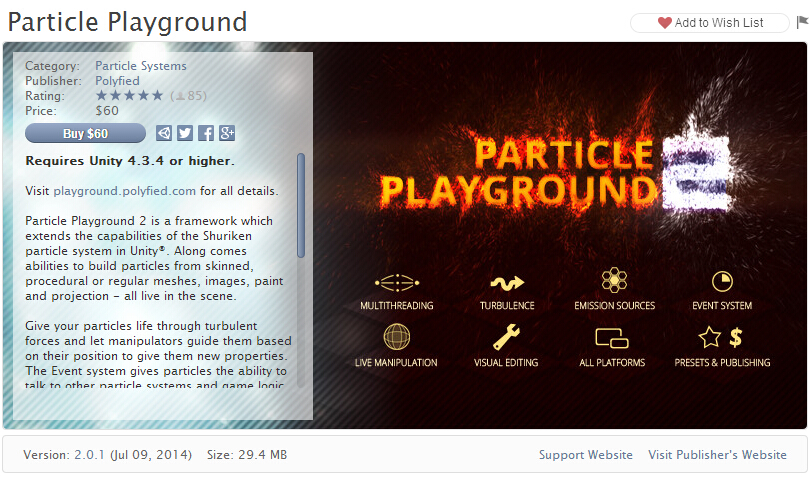Click the Publishing dollar sign icon
This screenshot has width=810, height=477.
tap(736, 337)
